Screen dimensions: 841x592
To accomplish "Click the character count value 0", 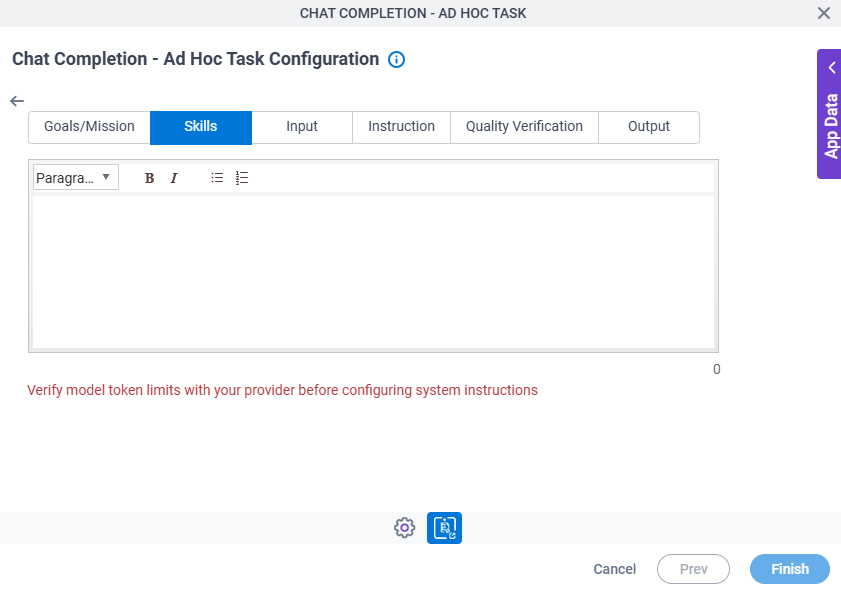I will [717, 369].
